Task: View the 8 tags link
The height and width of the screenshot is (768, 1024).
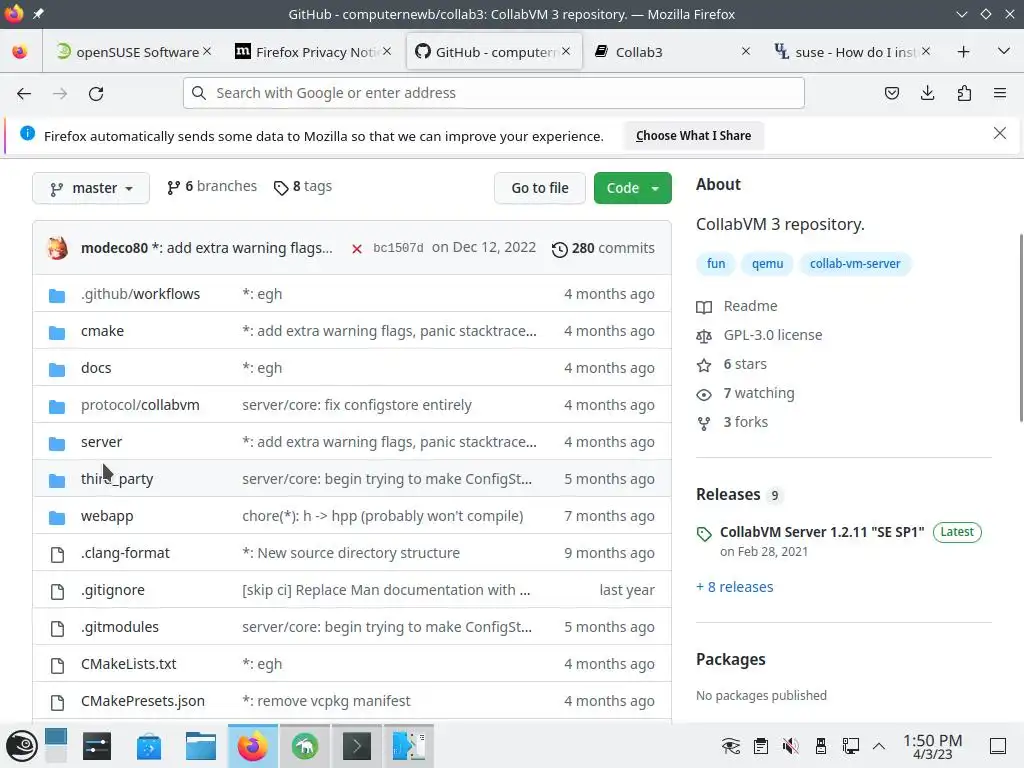Action: 303,187
